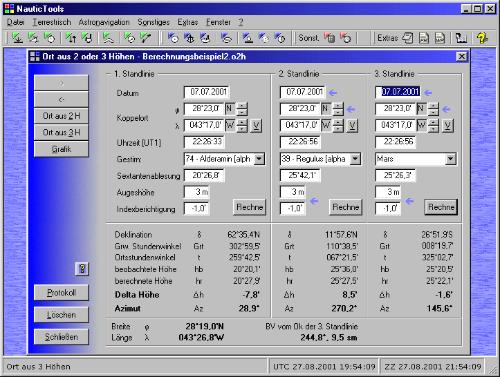Toggle N hemisphere in 2. Standlinie

[325, 108]
